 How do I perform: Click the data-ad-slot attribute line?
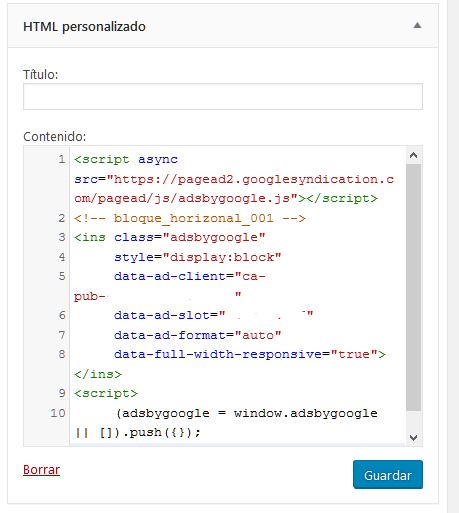(213, 315)
